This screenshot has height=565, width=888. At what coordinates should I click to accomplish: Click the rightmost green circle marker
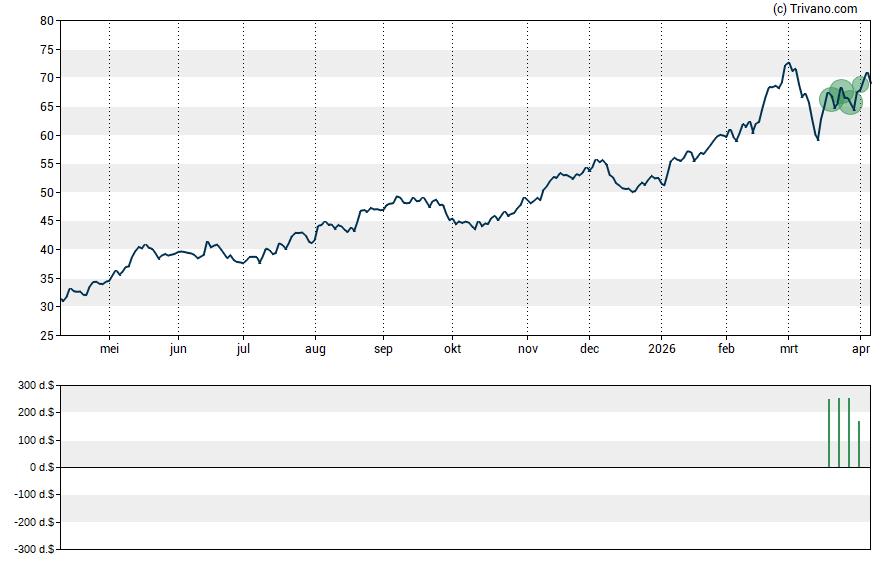click(861, 85)
